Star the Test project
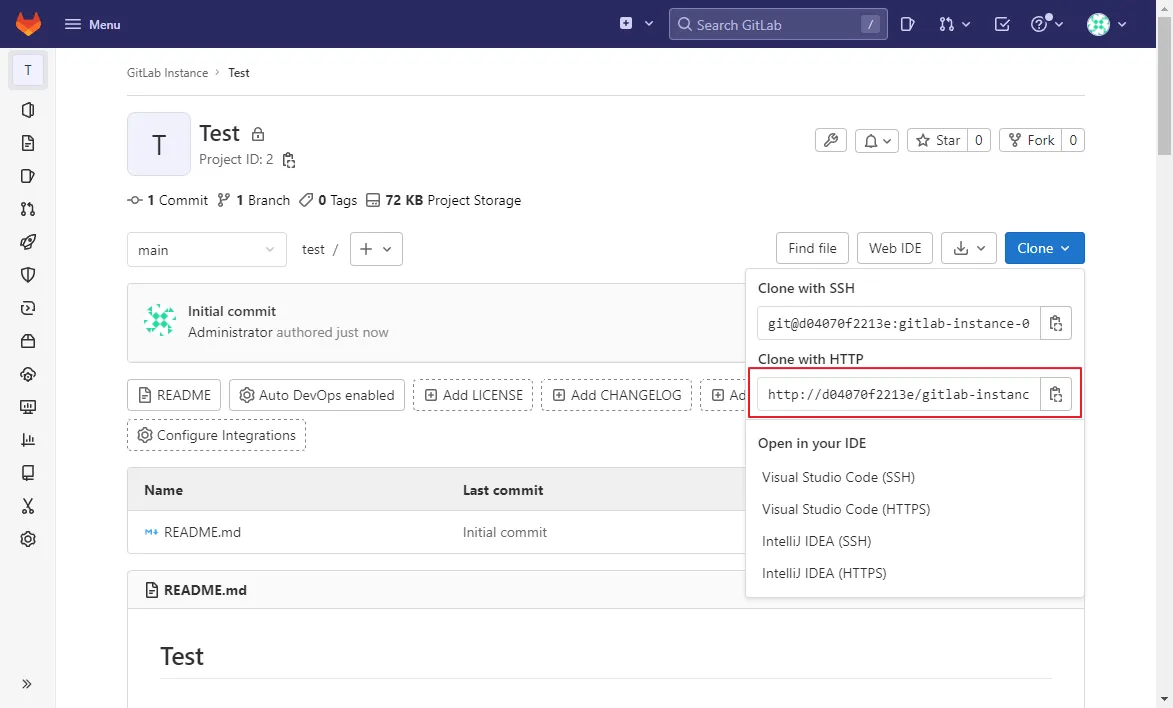1173x708 pixels. [x=937, y=141]
